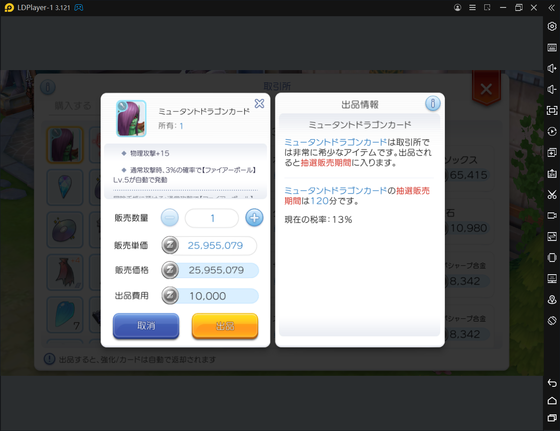560x431 pixels.
Task: Open LDPlayer shared folder PC icon
Action: pos(552,279)
